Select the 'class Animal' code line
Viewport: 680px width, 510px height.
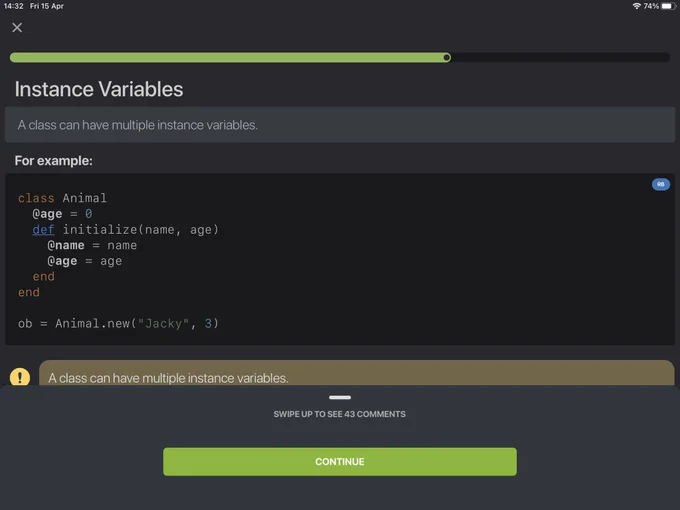point(62,198)
